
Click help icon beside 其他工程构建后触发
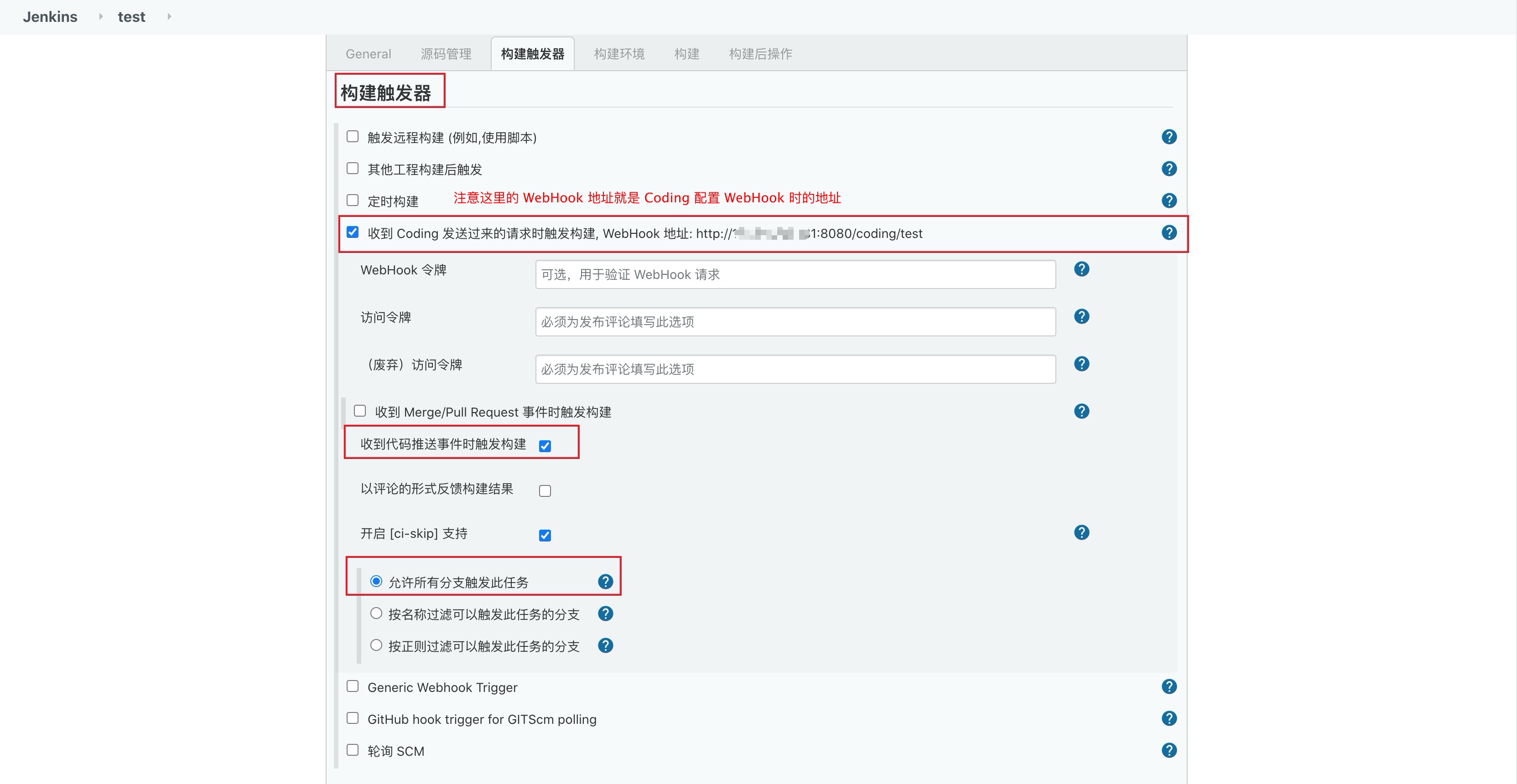coord(1169,169)
